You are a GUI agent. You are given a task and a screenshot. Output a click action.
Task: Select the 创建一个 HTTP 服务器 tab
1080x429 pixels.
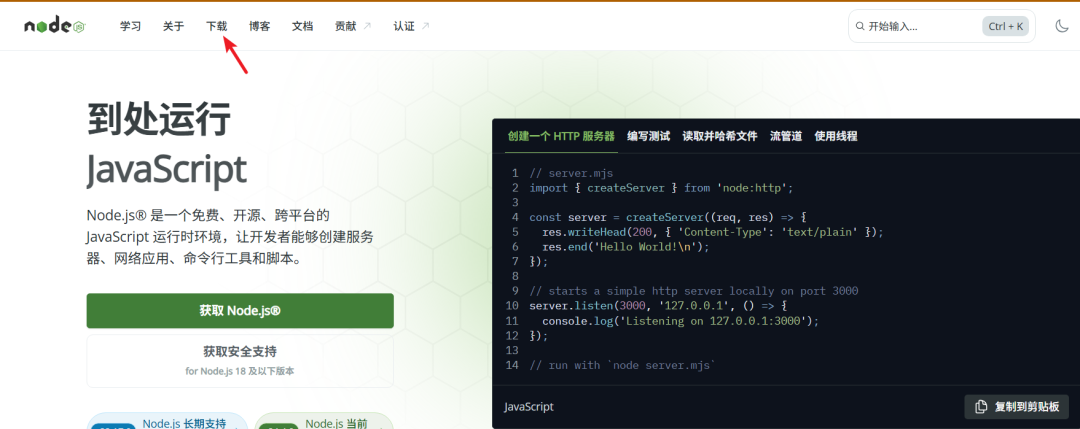561,136
